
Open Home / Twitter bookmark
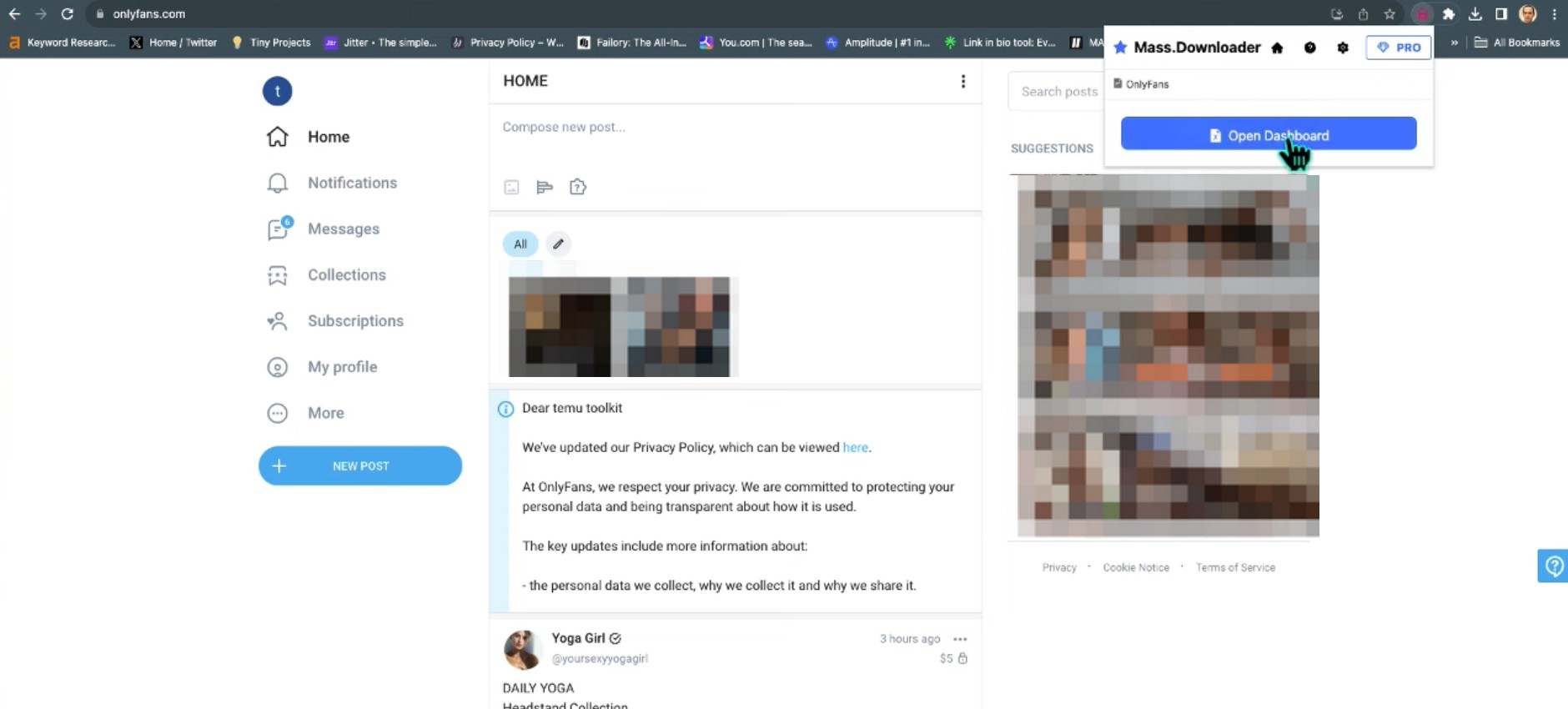click(x=173, y=43)
